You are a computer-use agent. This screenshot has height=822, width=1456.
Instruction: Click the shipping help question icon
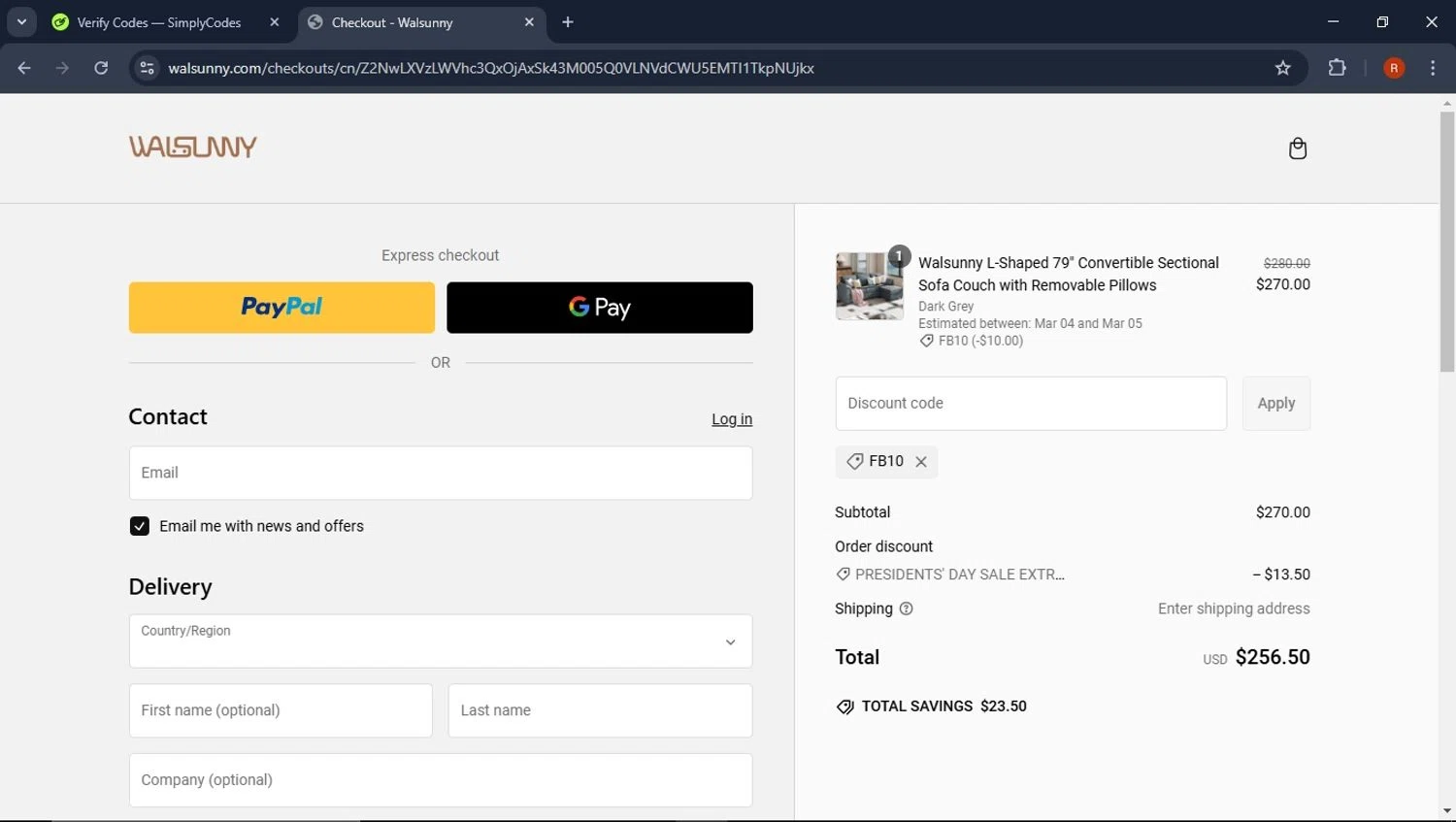(907, 608)
